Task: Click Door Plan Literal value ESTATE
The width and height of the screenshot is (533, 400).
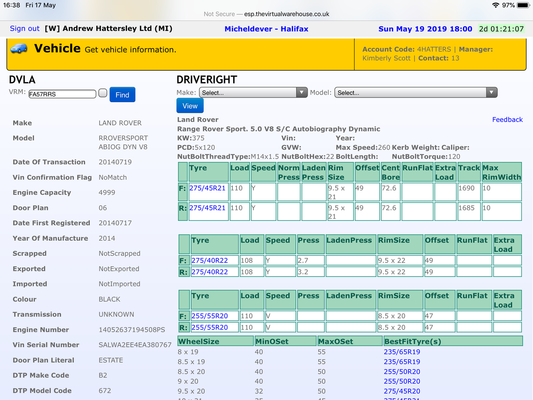Action: click(x=111, y=360)
